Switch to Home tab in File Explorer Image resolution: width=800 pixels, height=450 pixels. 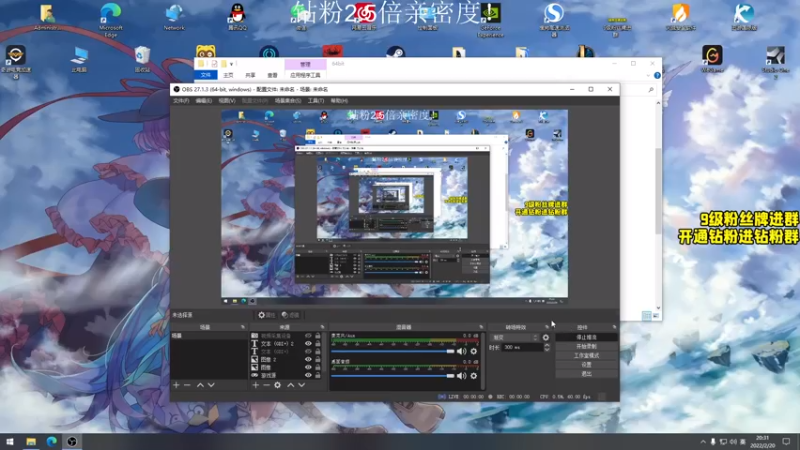tap(228, 75)
